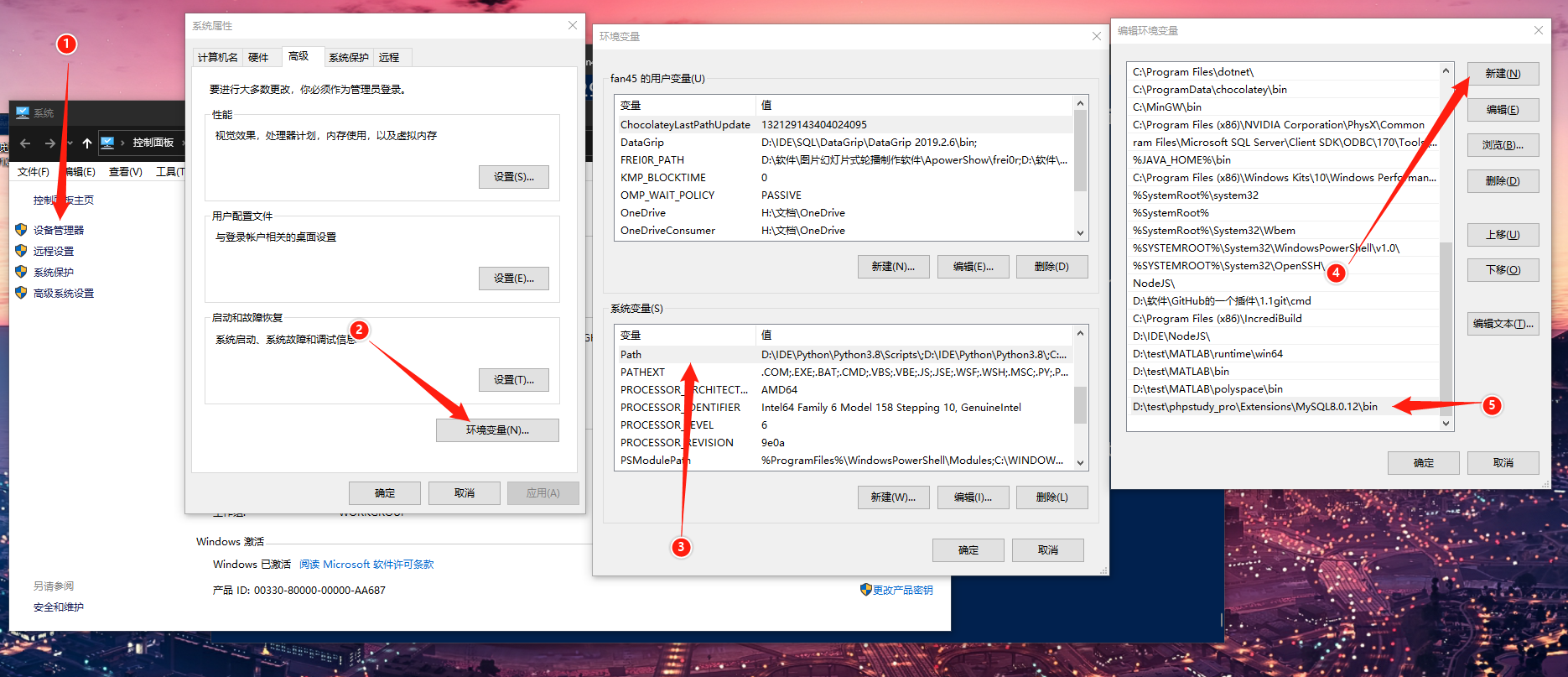1568x677 pixels.
Task: Click 确定 in 编辑环境变量 dialog
Action: click(x=1424, y=462)
